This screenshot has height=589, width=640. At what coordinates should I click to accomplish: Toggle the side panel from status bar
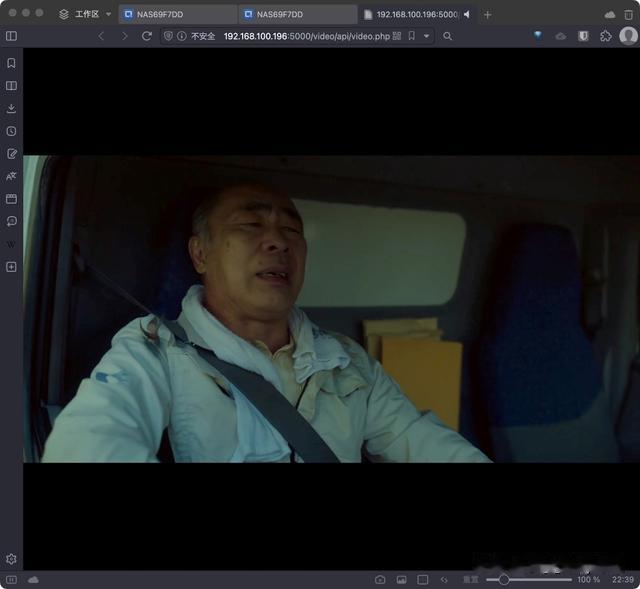tap(11, 580)
